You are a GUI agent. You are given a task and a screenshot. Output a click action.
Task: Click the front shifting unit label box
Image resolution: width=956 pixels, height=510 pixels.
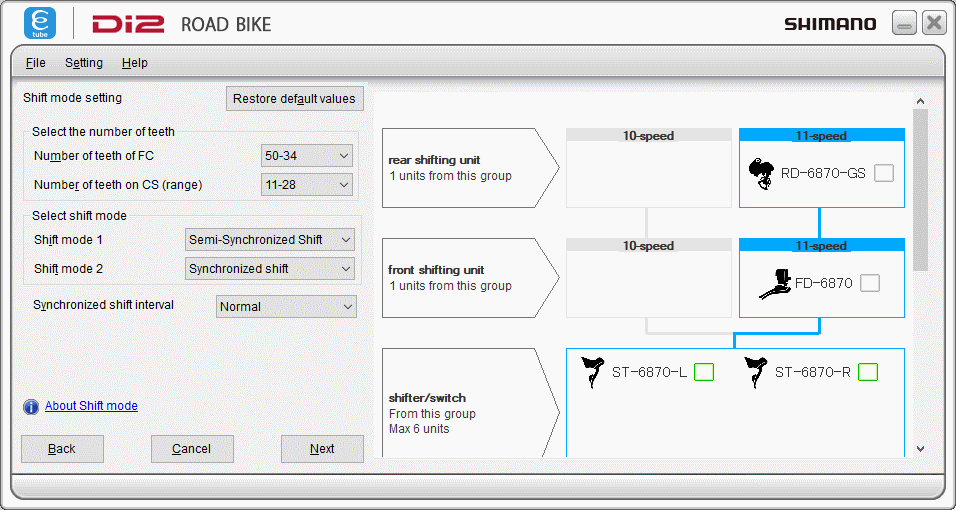pos(470,278)
